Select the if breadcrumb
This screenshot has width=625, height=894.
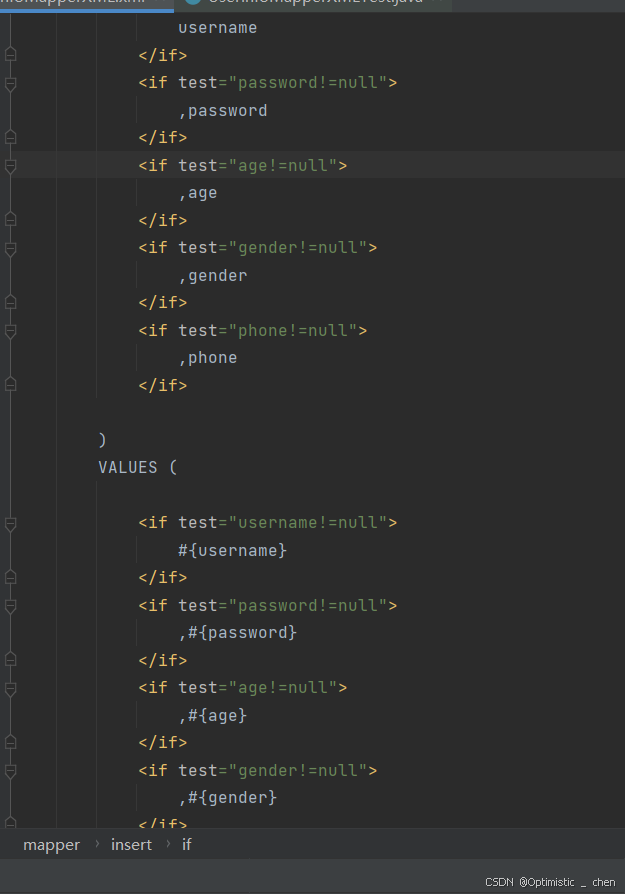coord(186,844)
